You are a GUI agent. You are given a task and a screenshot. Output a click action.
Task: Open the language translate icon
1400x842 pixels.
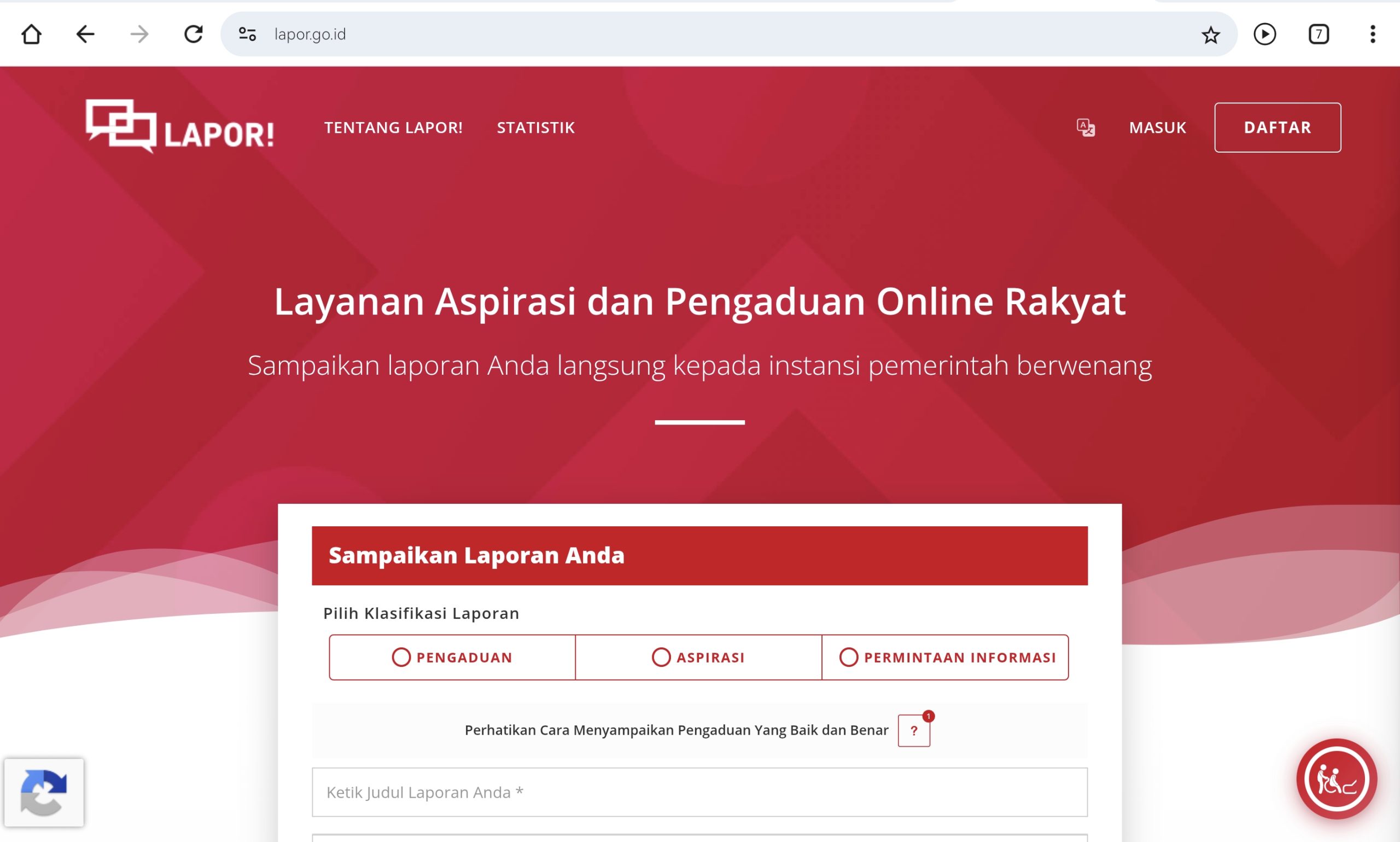click(x=1086, y=127)
